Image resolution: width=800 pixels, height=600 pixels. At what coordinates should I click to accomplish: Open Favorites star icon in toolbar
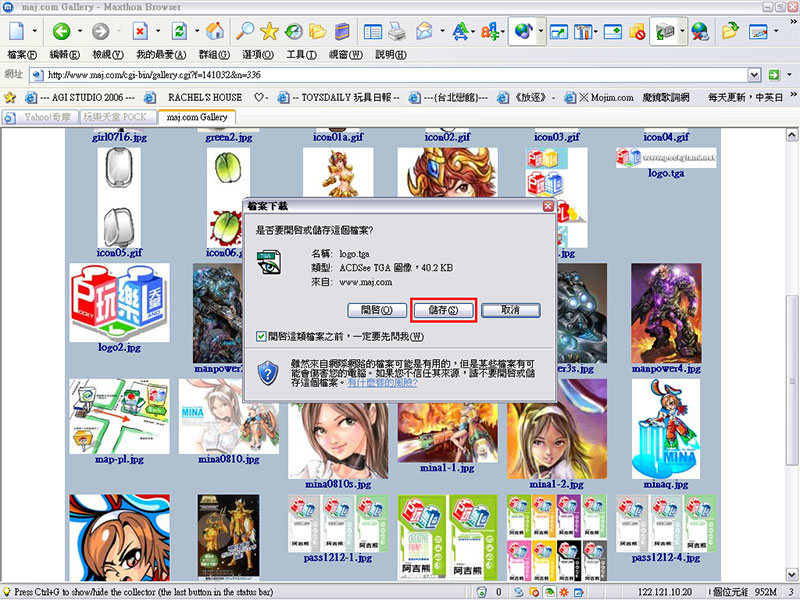pyautogui.click(x=269, y=31)
